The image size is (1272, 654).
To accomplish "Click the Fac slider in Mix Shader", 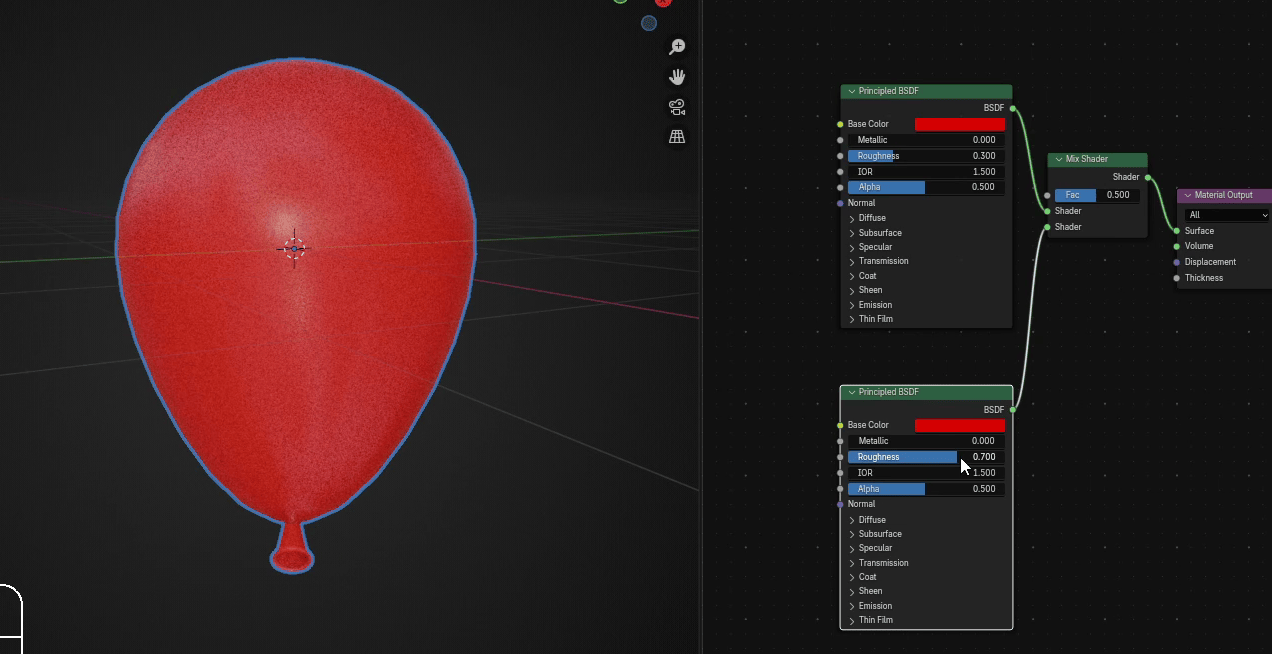I will click(x=1097, y=195).
